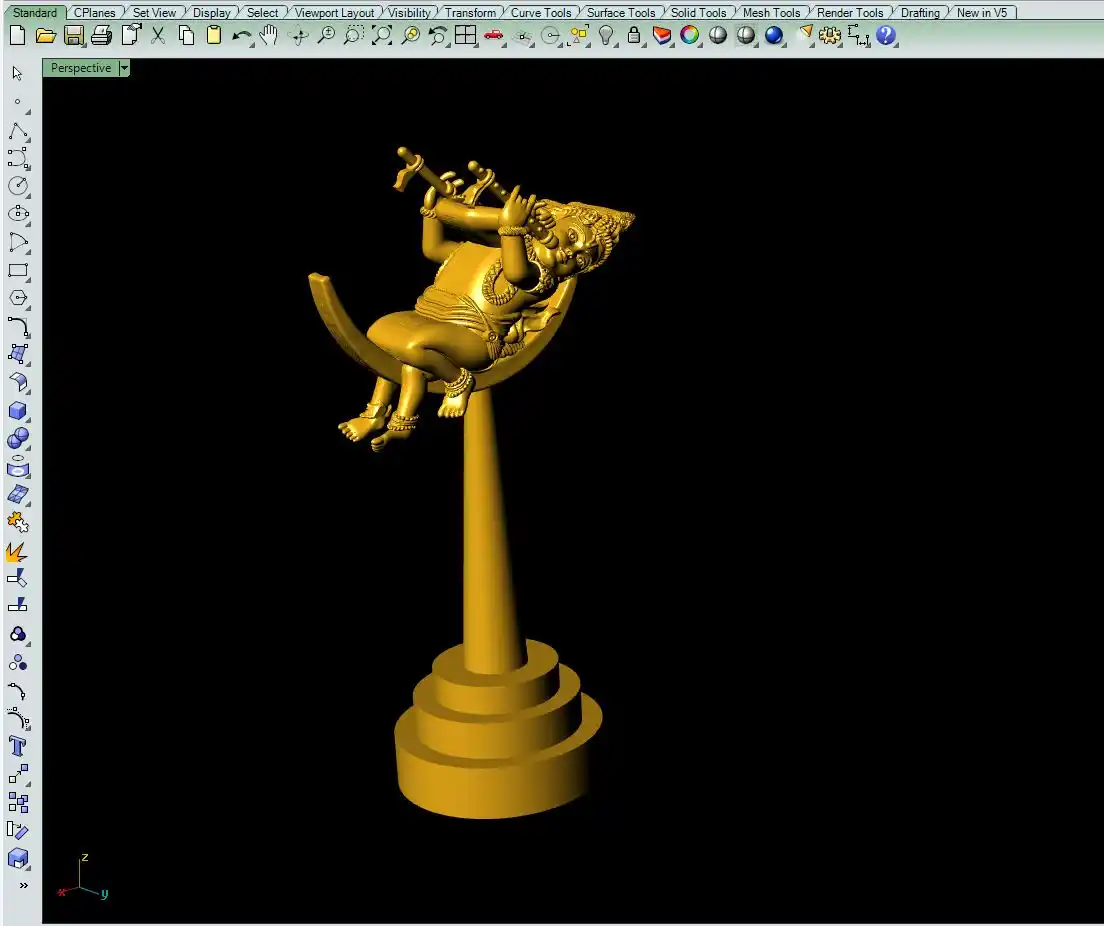Viewport: 1104px width, 926px height.
Task: Click the Save disk icon
Action: pos(74,36)
